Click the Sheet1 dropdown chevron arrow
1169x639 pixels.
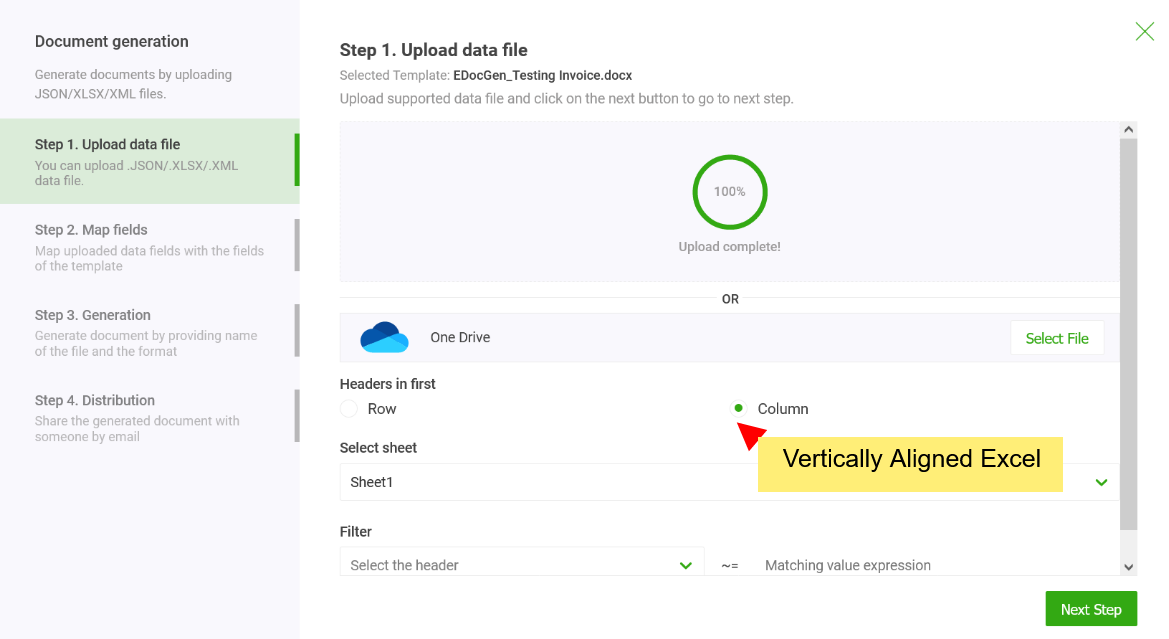1101,482
